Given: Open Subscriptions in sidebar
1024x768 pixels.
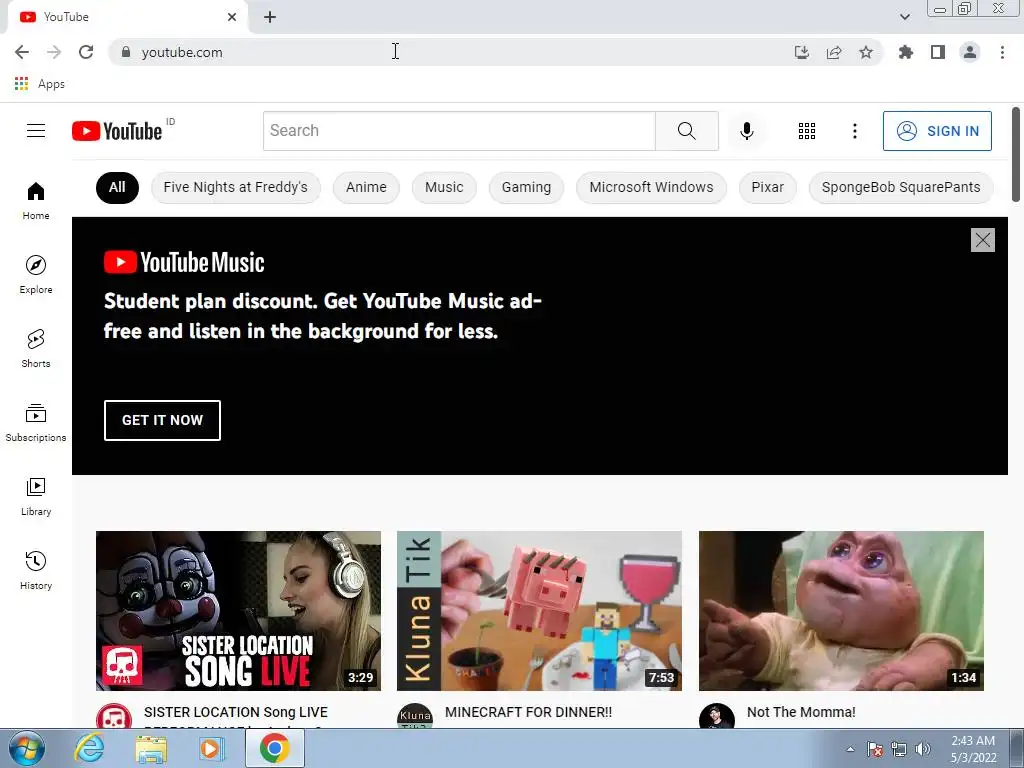Looking at the screenshot, I should 36,423.
